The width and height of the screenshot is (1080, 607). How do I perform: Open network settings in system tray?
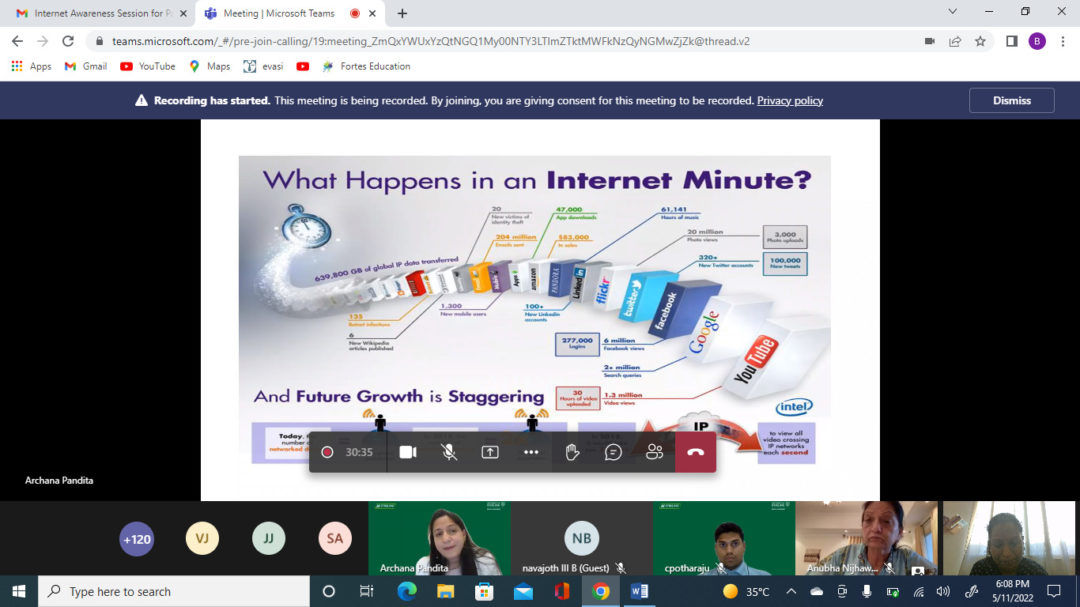[919, 591]
